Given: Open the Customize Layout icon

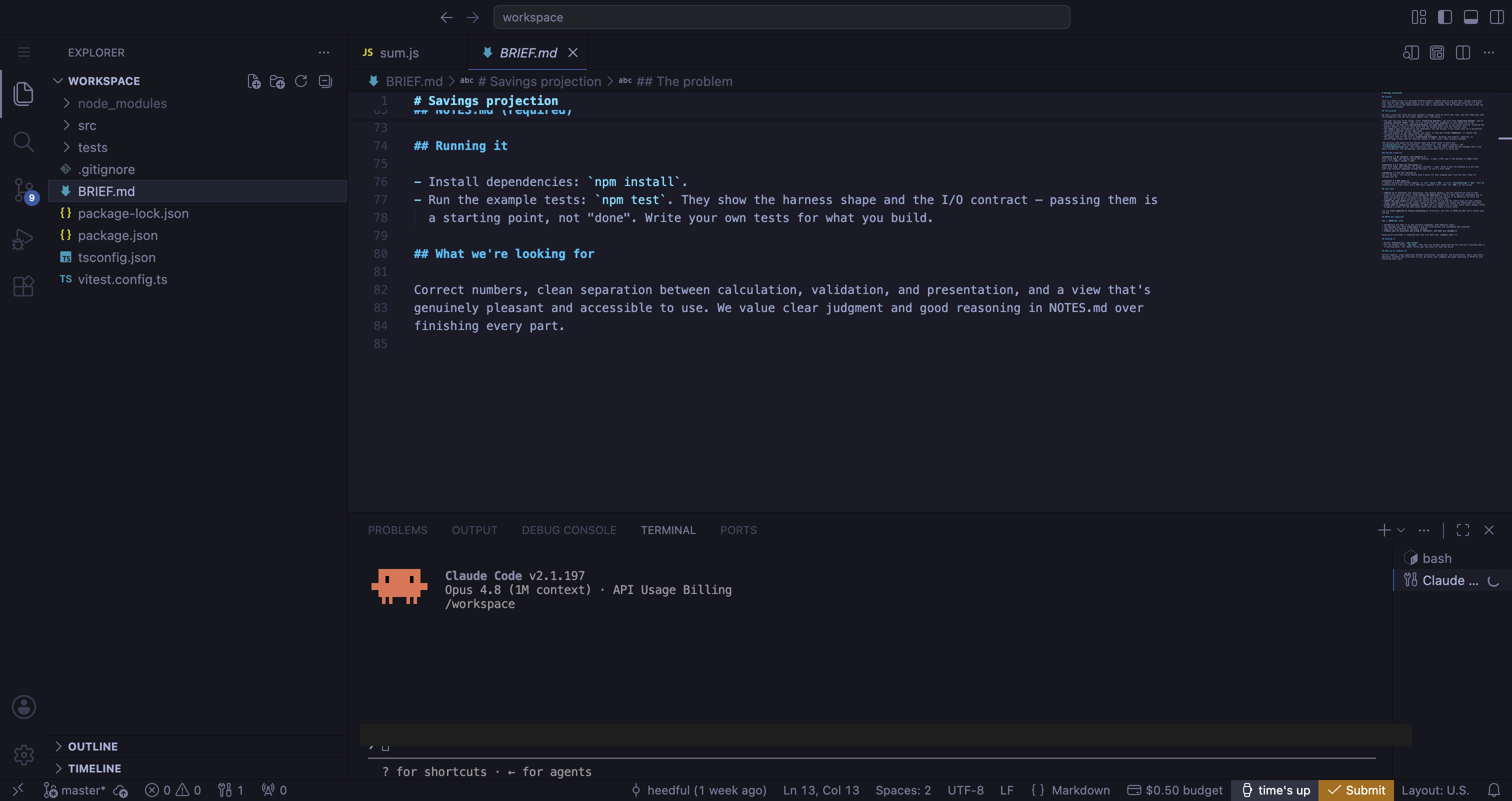Looking at the screenshot, I should coord(1418,17).
